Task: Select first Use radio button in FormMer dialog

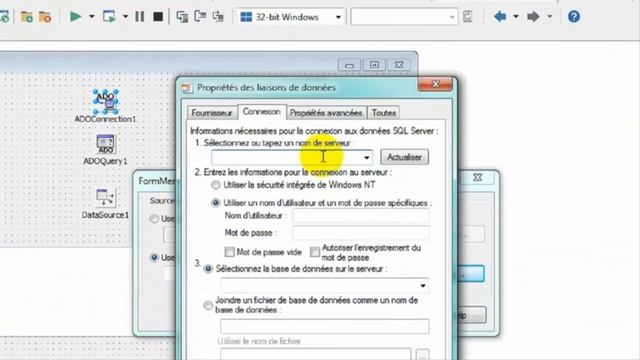Action: pos(154,219)
